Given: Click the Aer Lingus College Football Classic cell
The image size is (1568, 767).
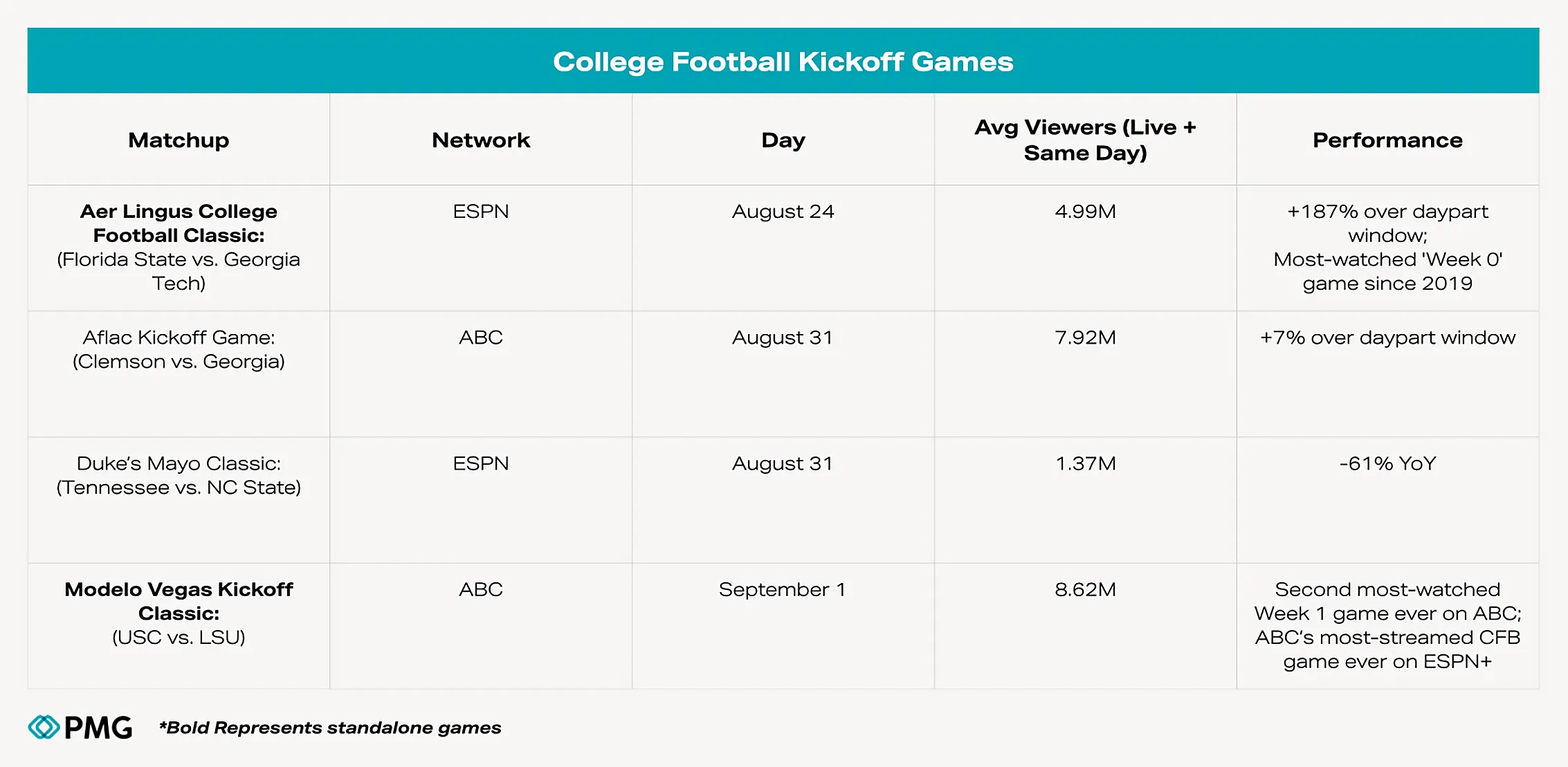Looking at the screenshot, I should tap(179, 247).
